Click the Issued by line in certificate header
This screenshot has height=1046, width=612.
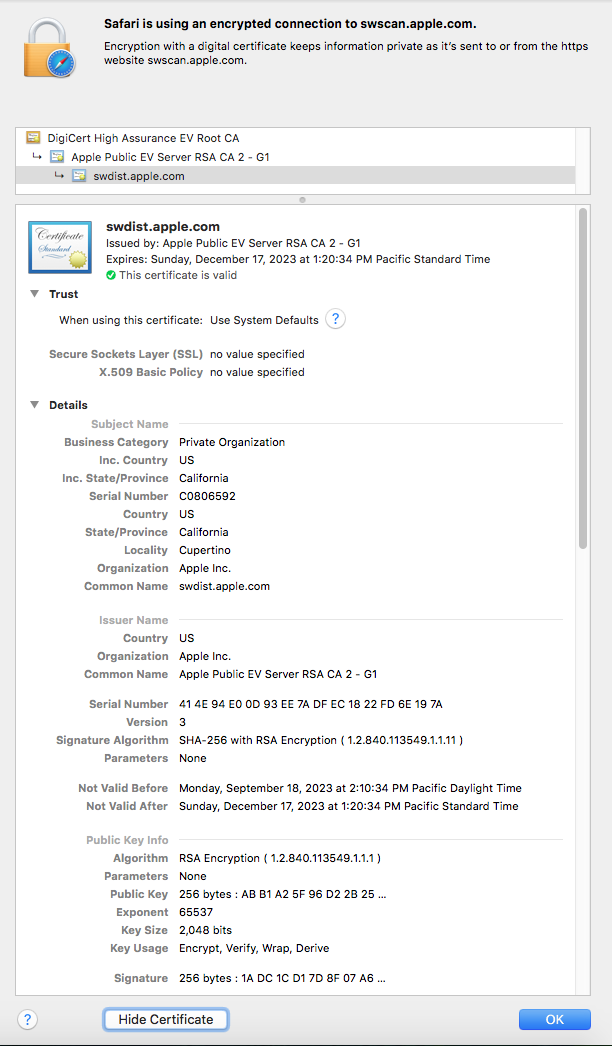[234, 243]
